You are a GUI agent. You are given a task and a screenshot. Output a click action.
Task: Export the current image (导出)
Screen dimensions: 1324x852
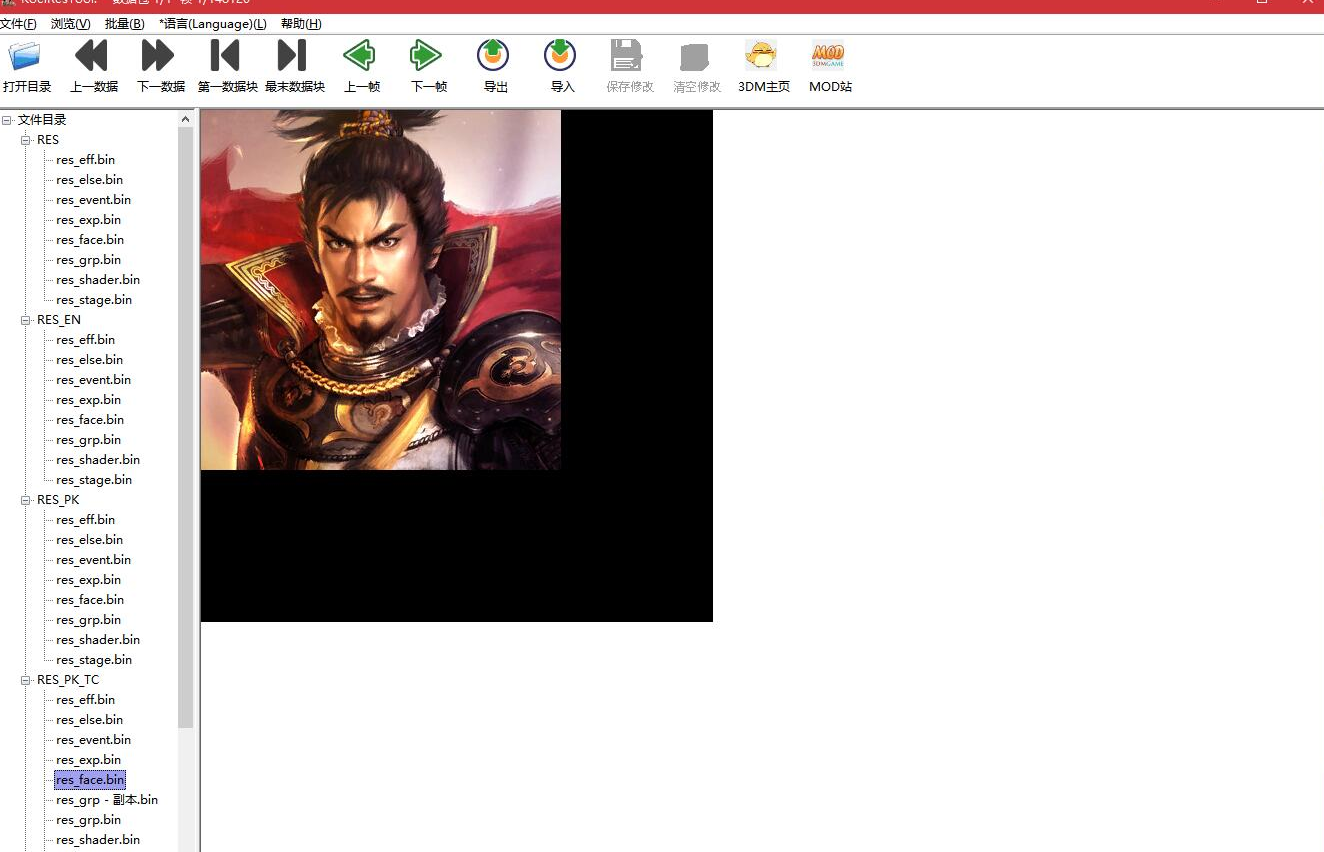[x=495, y=67]
